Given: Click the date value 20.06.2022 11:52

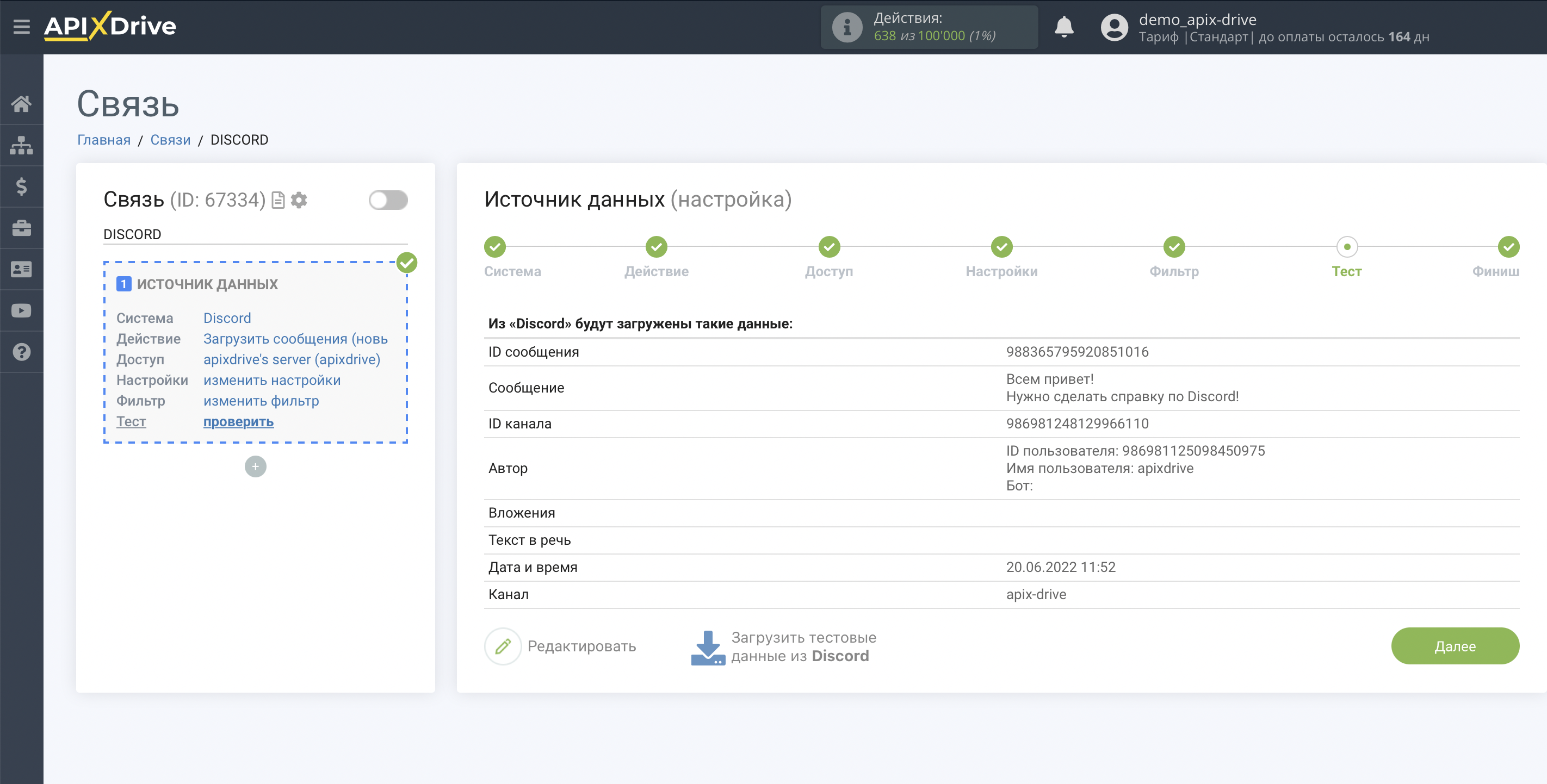Looking at the screenshot, I should coord(1061,567).
